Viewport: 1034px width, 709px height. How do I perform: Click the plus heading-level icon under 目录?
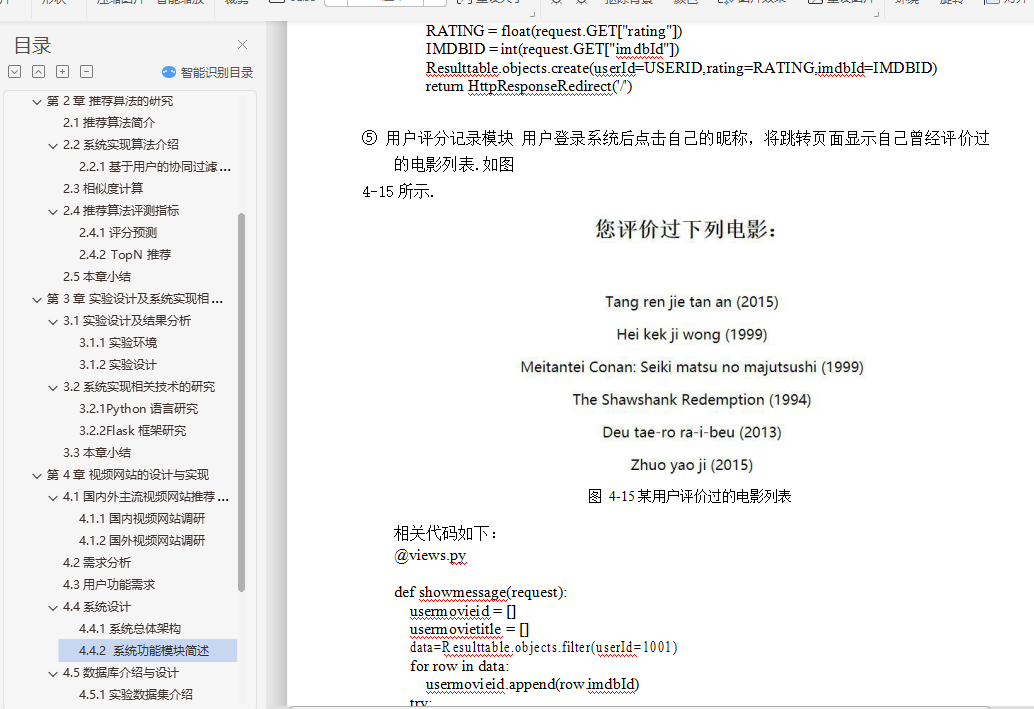(x=63, y=72)
